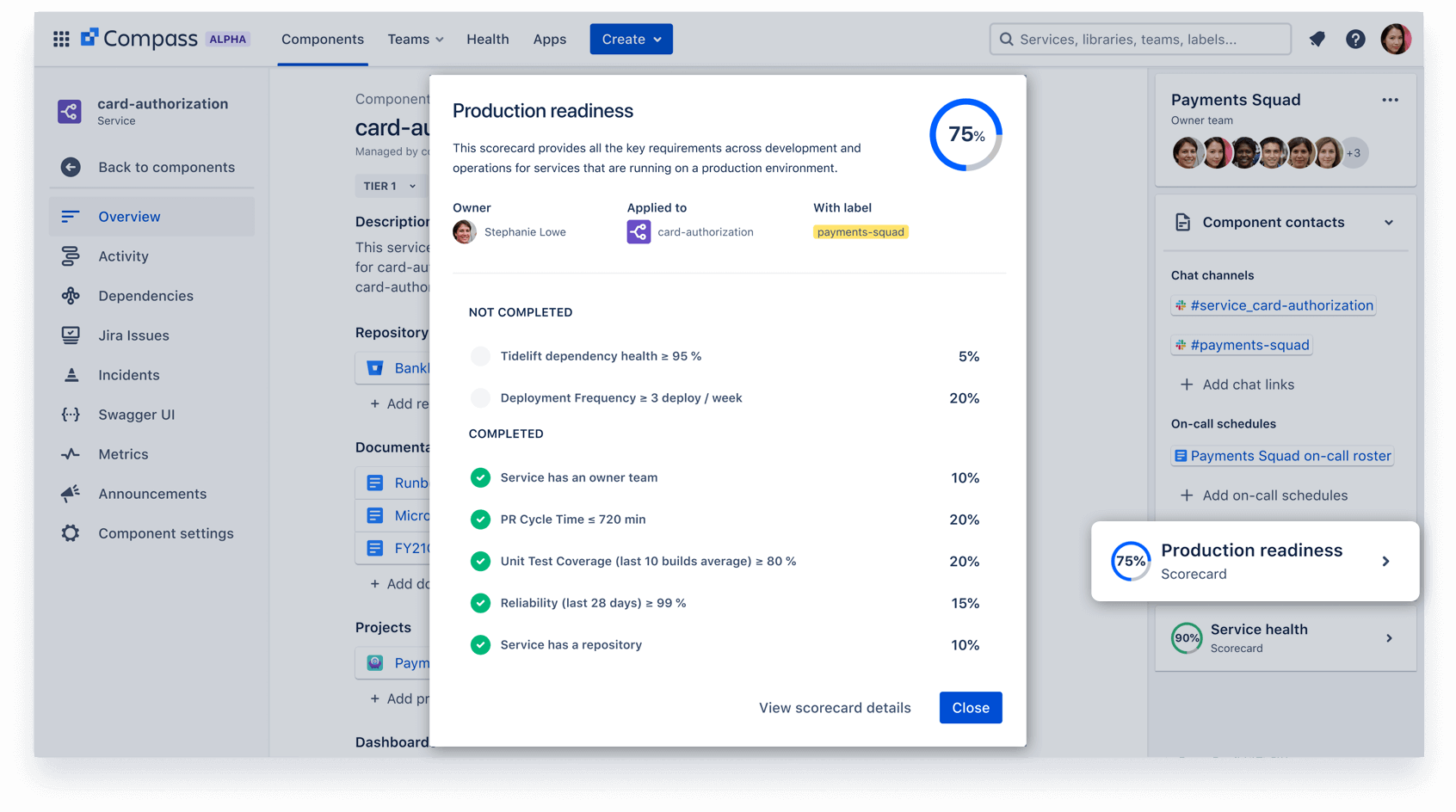1456x812 pixels.
Task: Open user profile avatar in header
Action: click(x=1395, y=39)
